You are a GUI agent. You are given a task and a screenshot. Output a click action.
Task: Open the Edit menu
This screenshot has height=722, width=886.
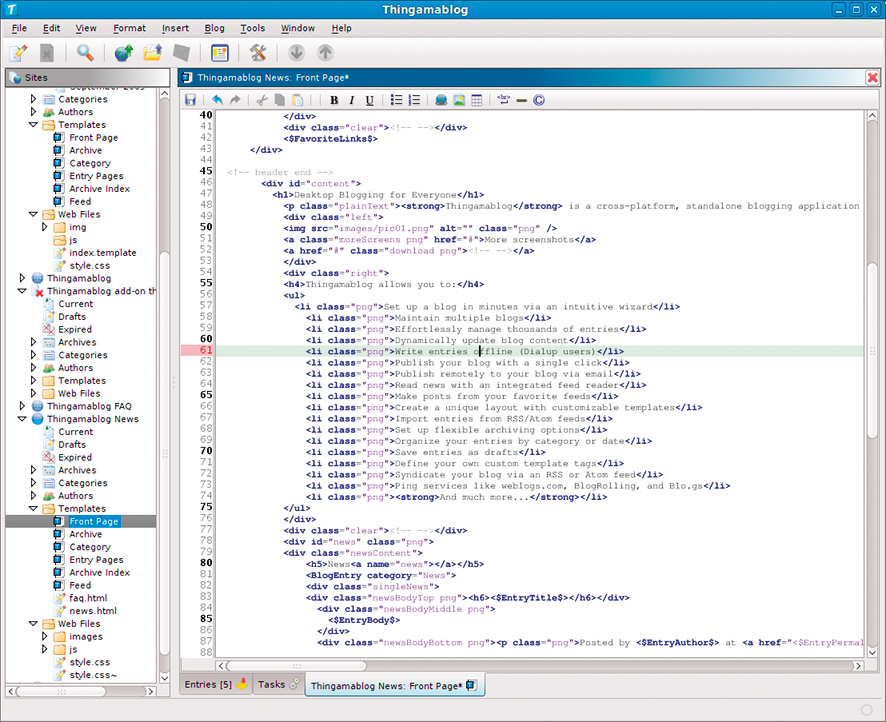pyautogui.click(x=51, y=28)
